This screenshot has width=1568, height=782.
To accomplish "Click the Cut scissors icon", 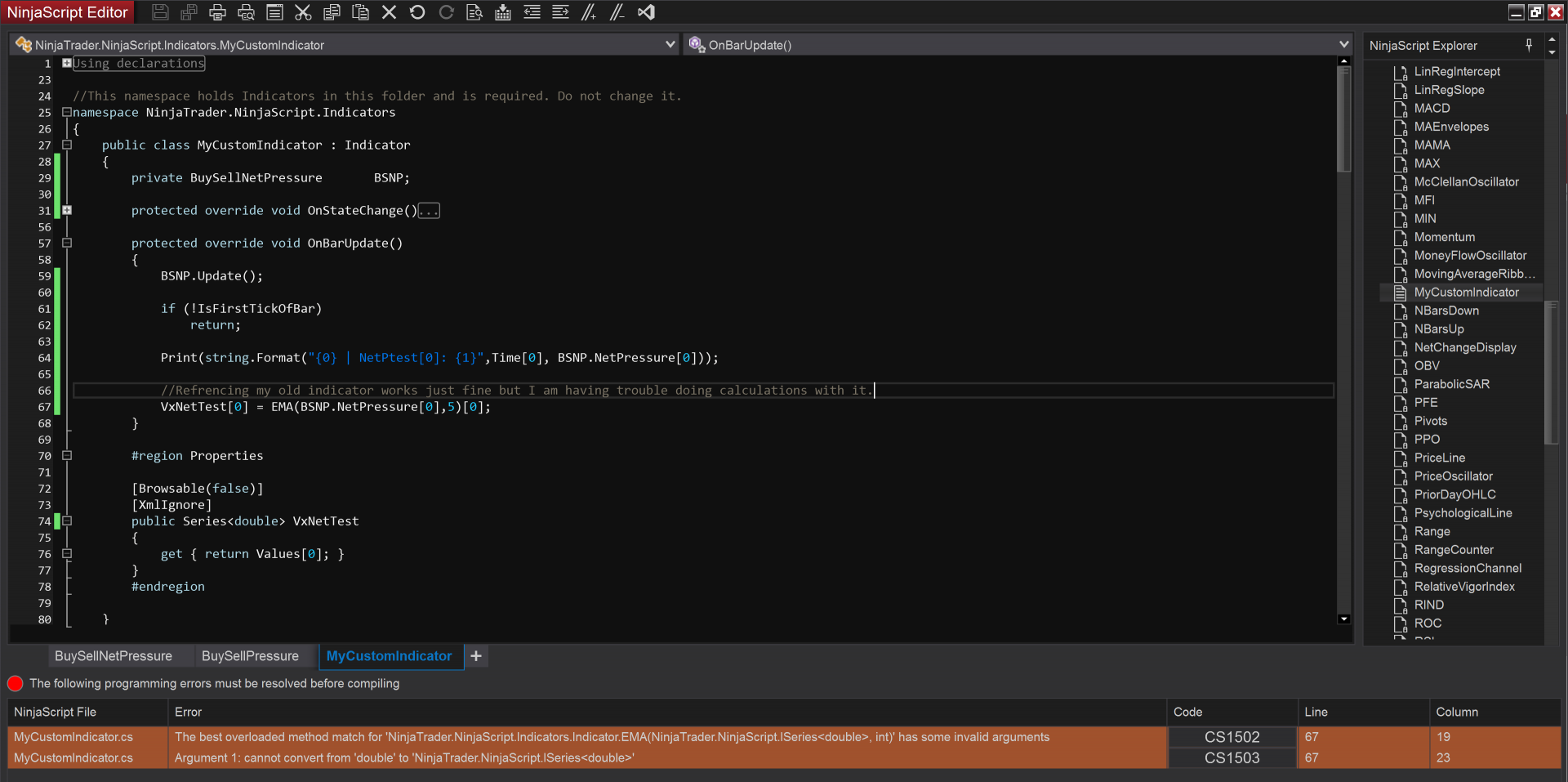I will [303, 12].
